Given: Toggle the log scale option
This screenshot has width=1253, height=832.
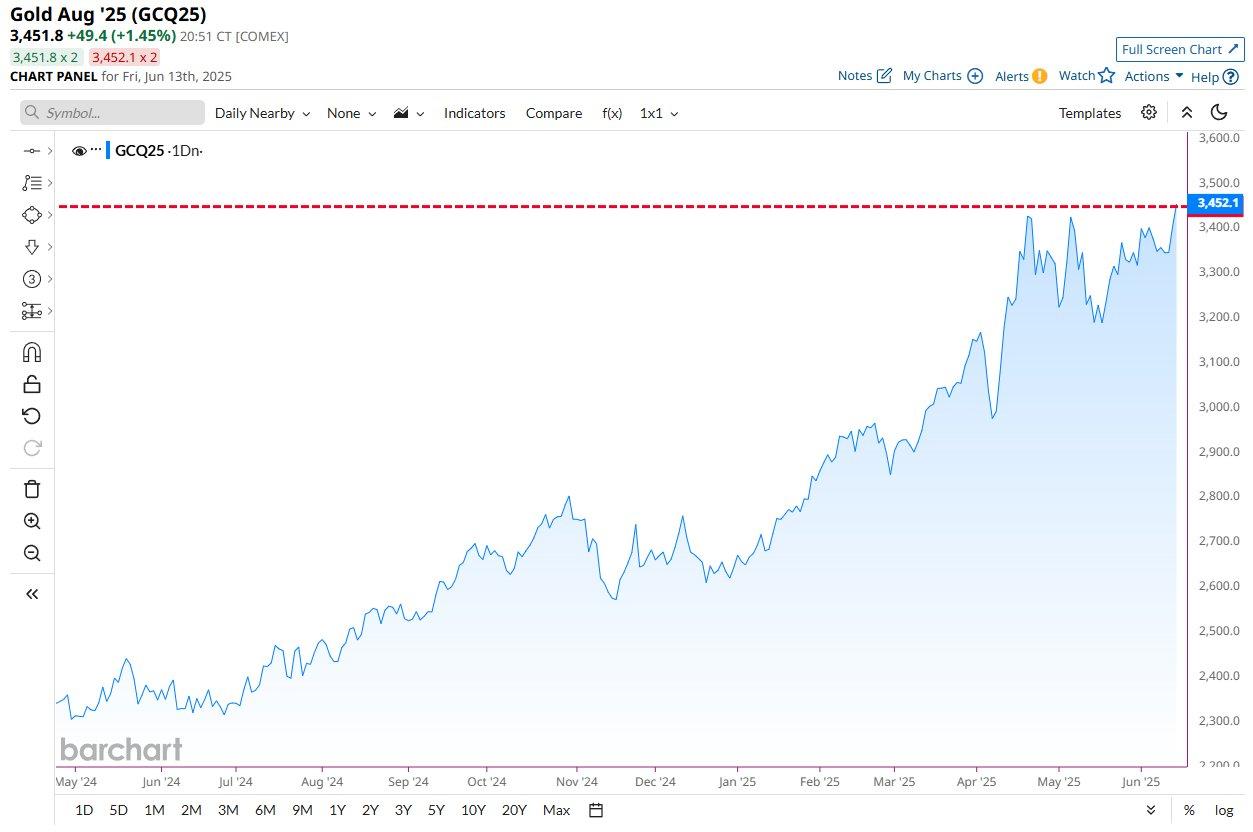Looking at the screenshot, I should tap(1224, 810).
